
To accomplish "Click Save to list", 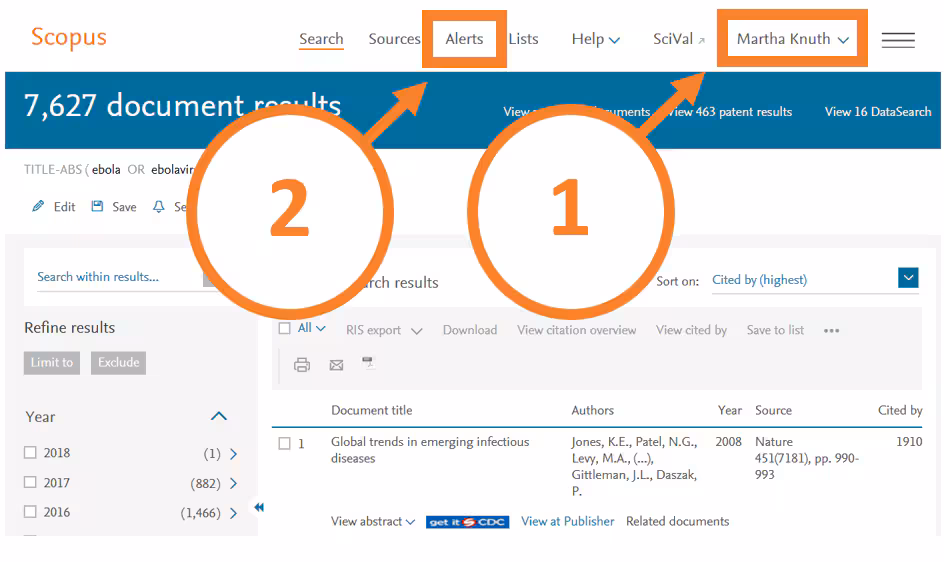I will point(775,330).
